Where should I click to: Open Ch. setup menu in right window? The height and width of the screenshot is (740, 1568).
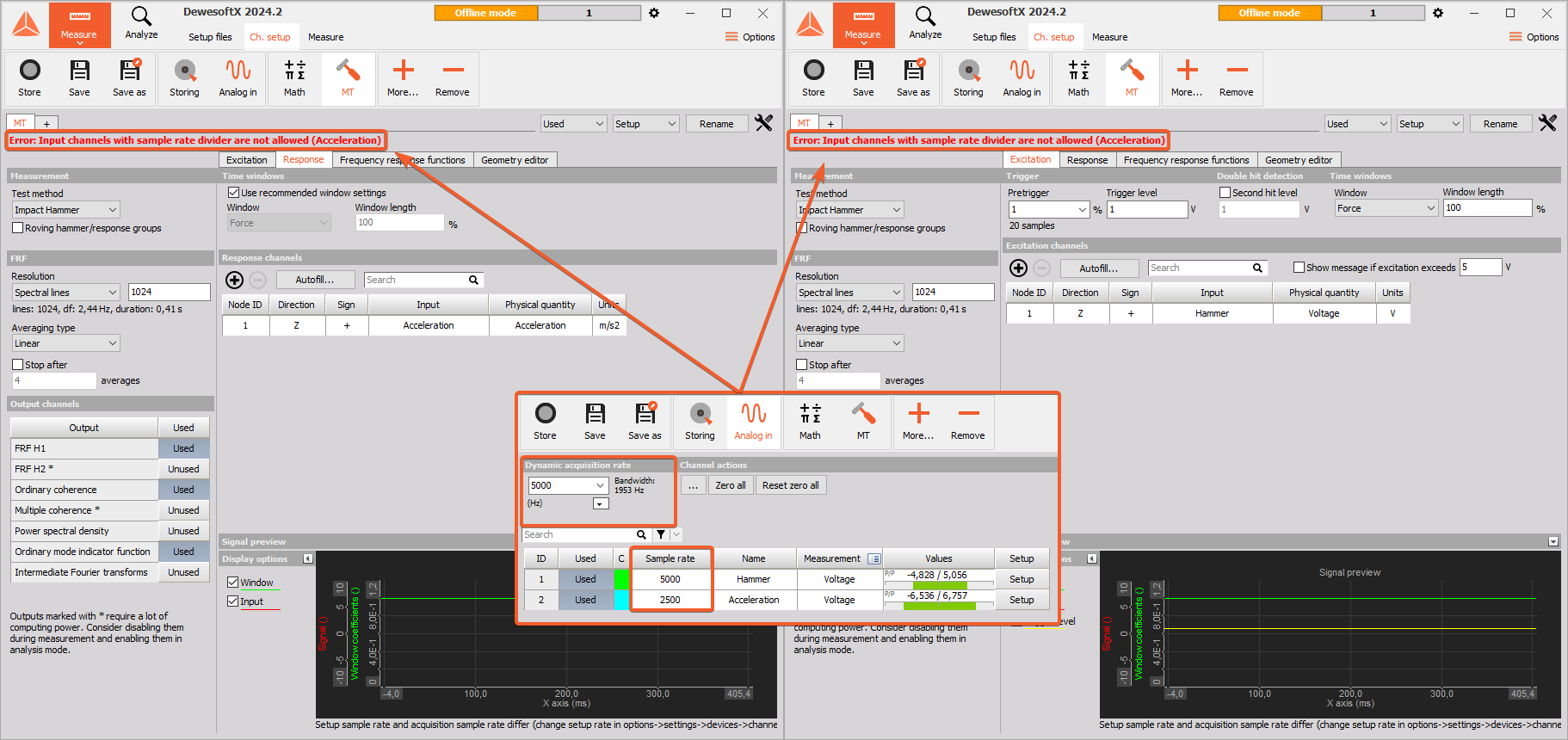pyautogui.click(x=1054, y=37)
